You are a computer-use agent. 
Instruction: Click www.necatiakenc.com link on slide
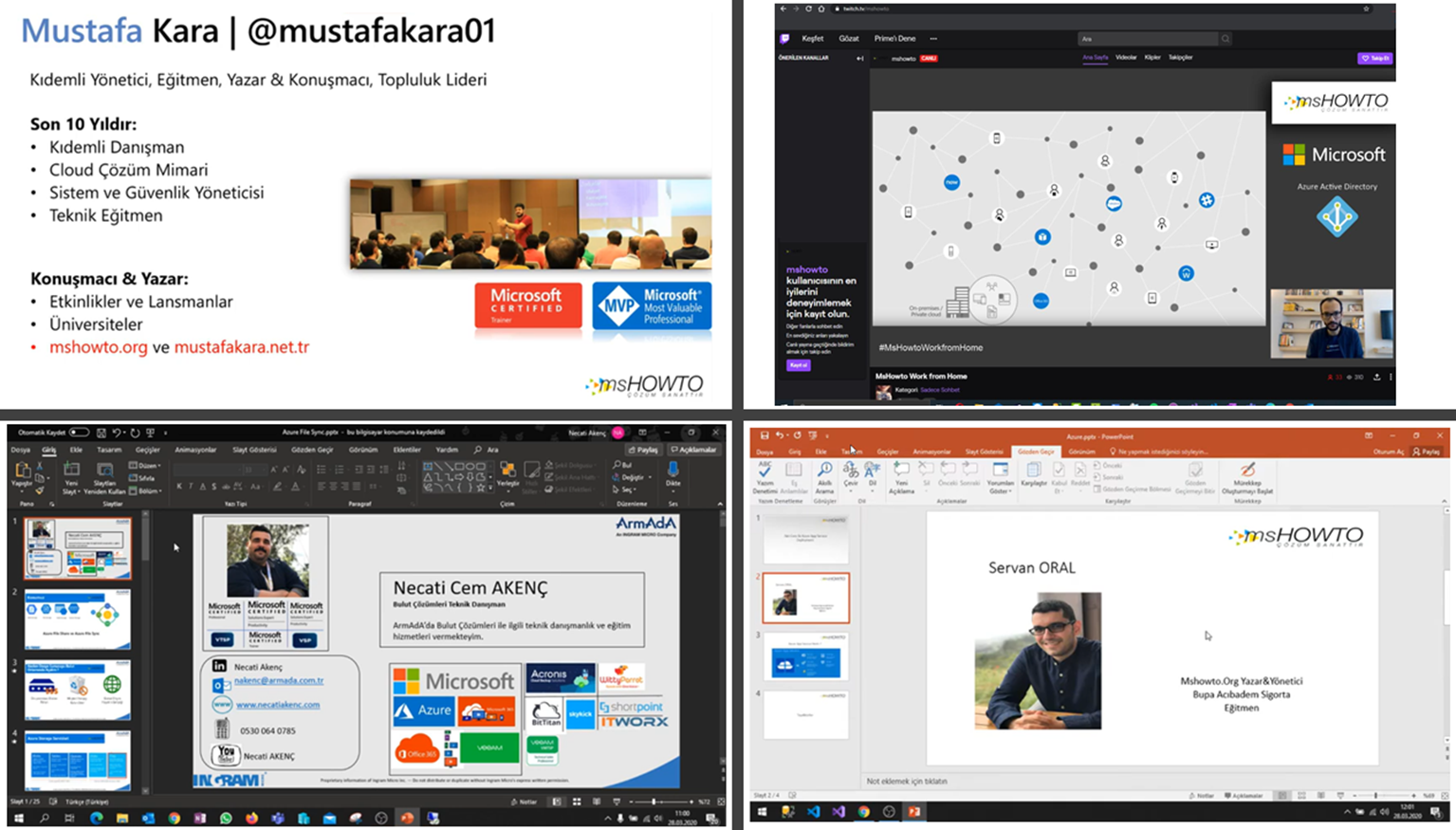[278, 705]
